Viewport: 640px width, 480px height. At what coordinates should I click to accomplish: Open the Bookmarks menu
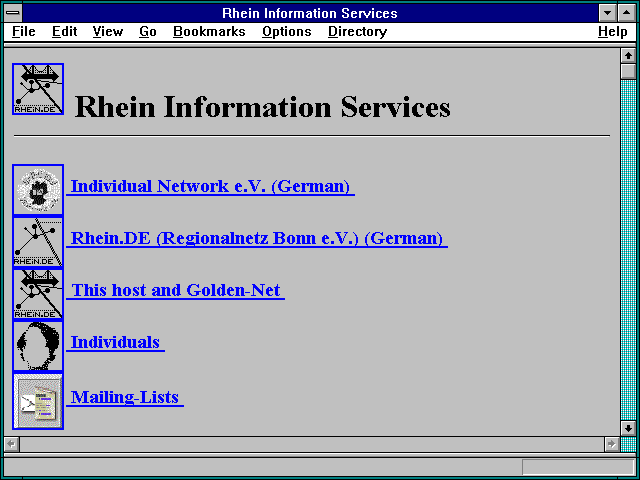point(209,31)
